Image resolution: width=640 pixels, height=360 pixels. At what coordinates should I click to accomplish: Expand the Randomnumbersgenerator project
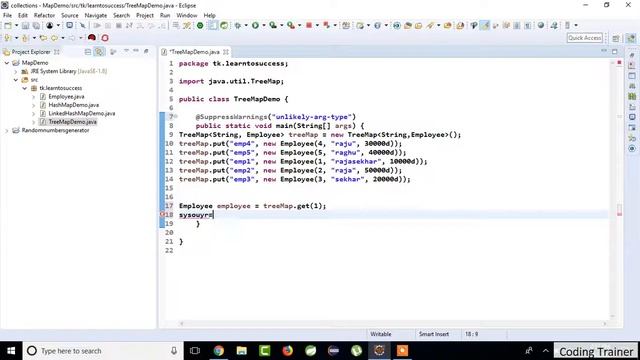coord(7,131)
